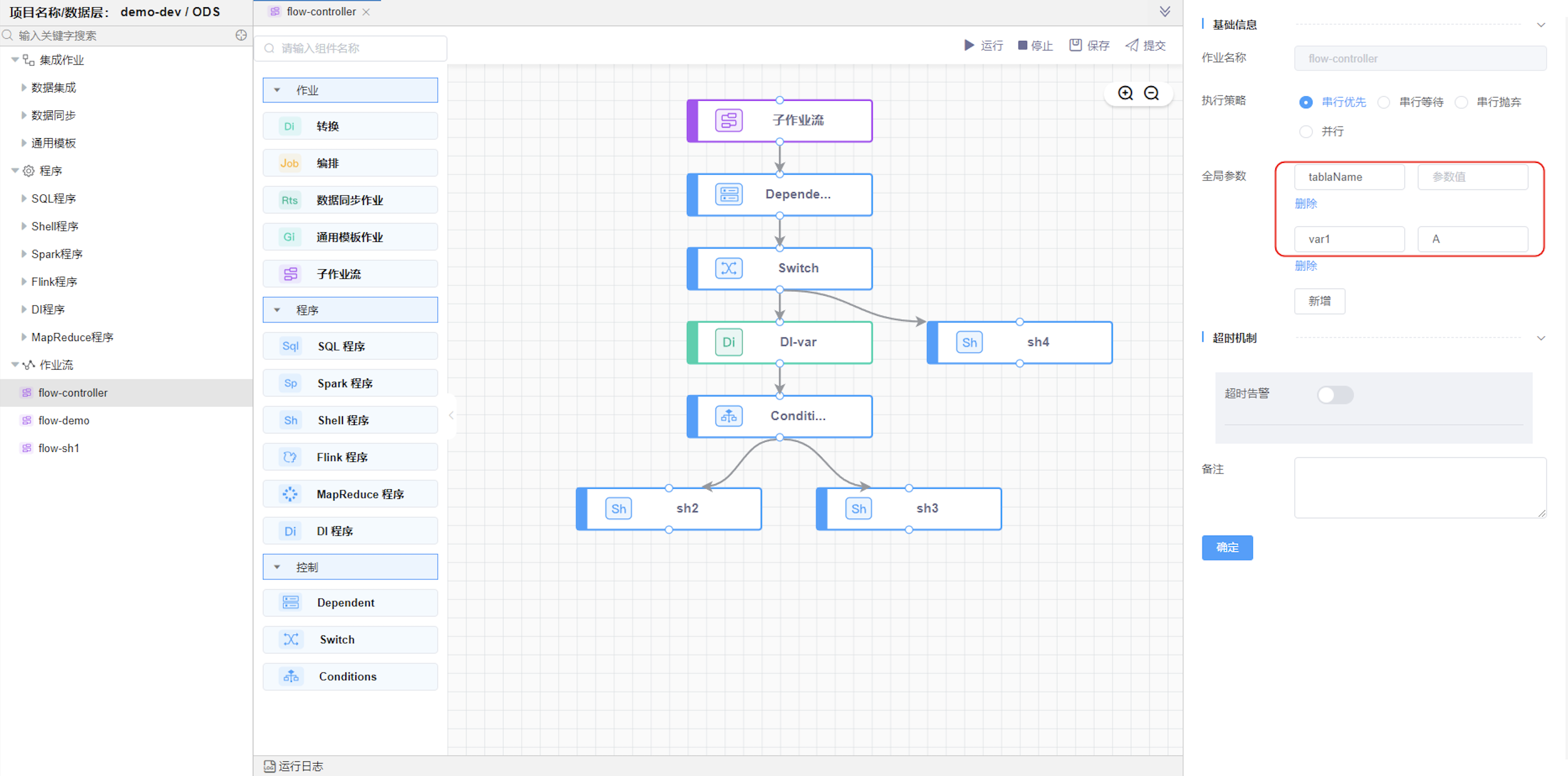This screenshot has height=776, width=1568.
Task: Collapse the 作业 component group
Action: point(277,90)
